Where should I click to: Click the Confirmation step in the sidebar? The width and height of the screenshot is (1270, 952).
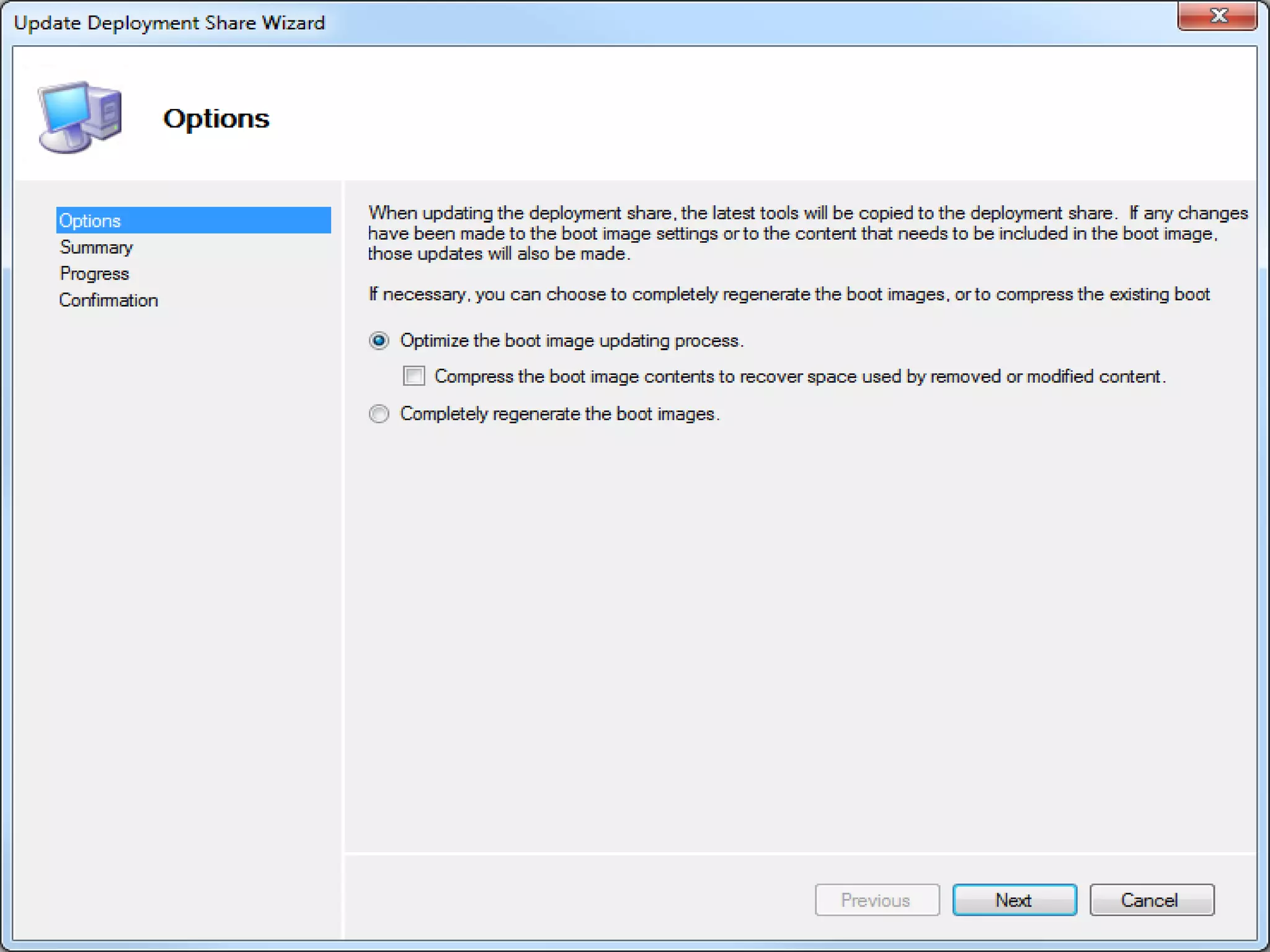pyautogui.click(x=109, y=300)
